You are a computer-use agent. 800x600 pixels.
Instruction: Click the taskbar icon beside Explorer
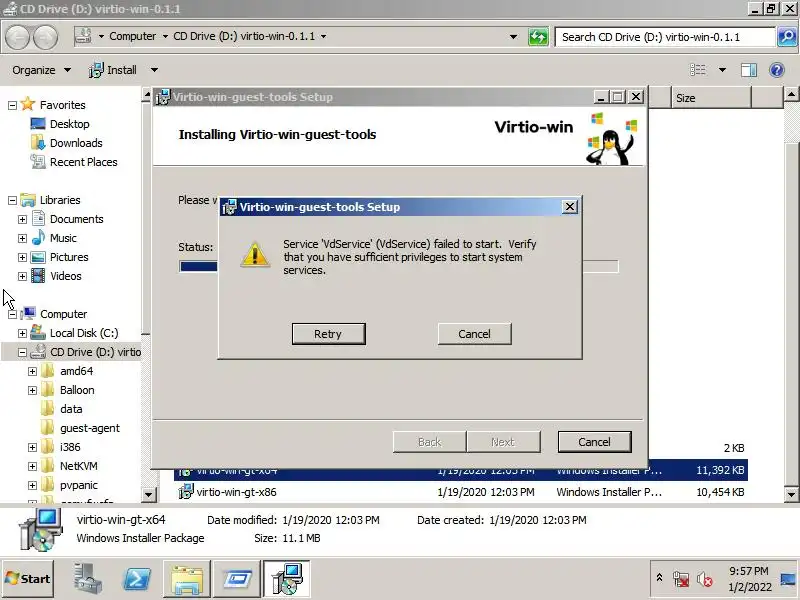coord(237,579)
